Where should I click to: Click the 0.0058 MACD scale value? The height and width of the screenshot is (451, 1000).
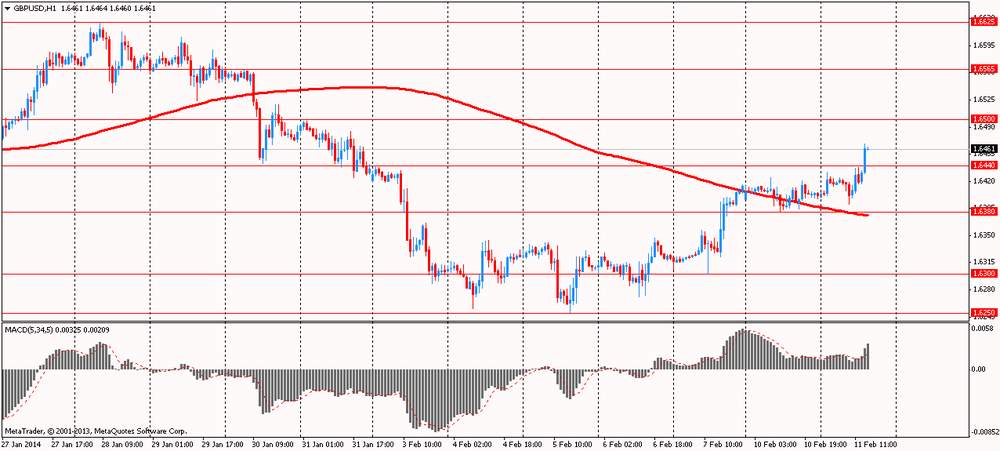coord(983,327)
